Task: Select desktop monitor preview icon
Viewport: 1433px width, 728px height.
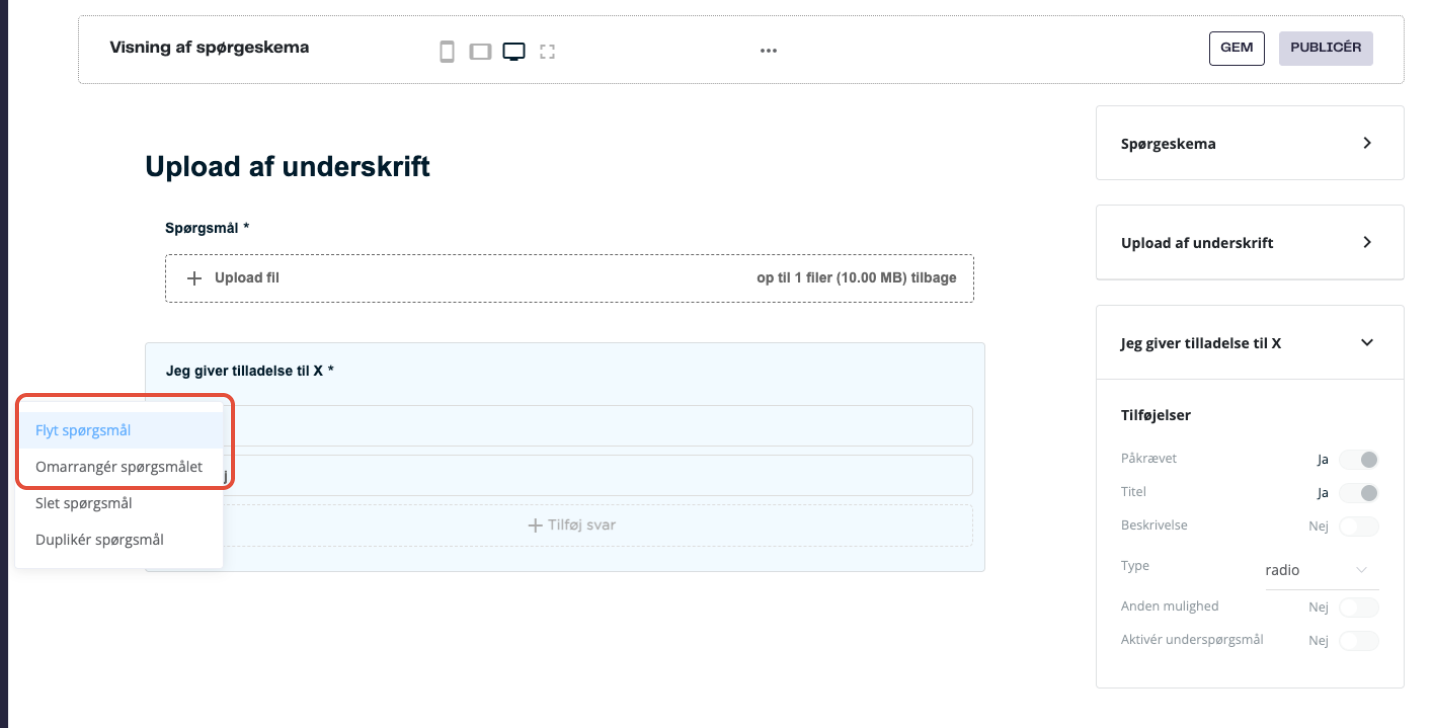Action: (x=513, y=51)
